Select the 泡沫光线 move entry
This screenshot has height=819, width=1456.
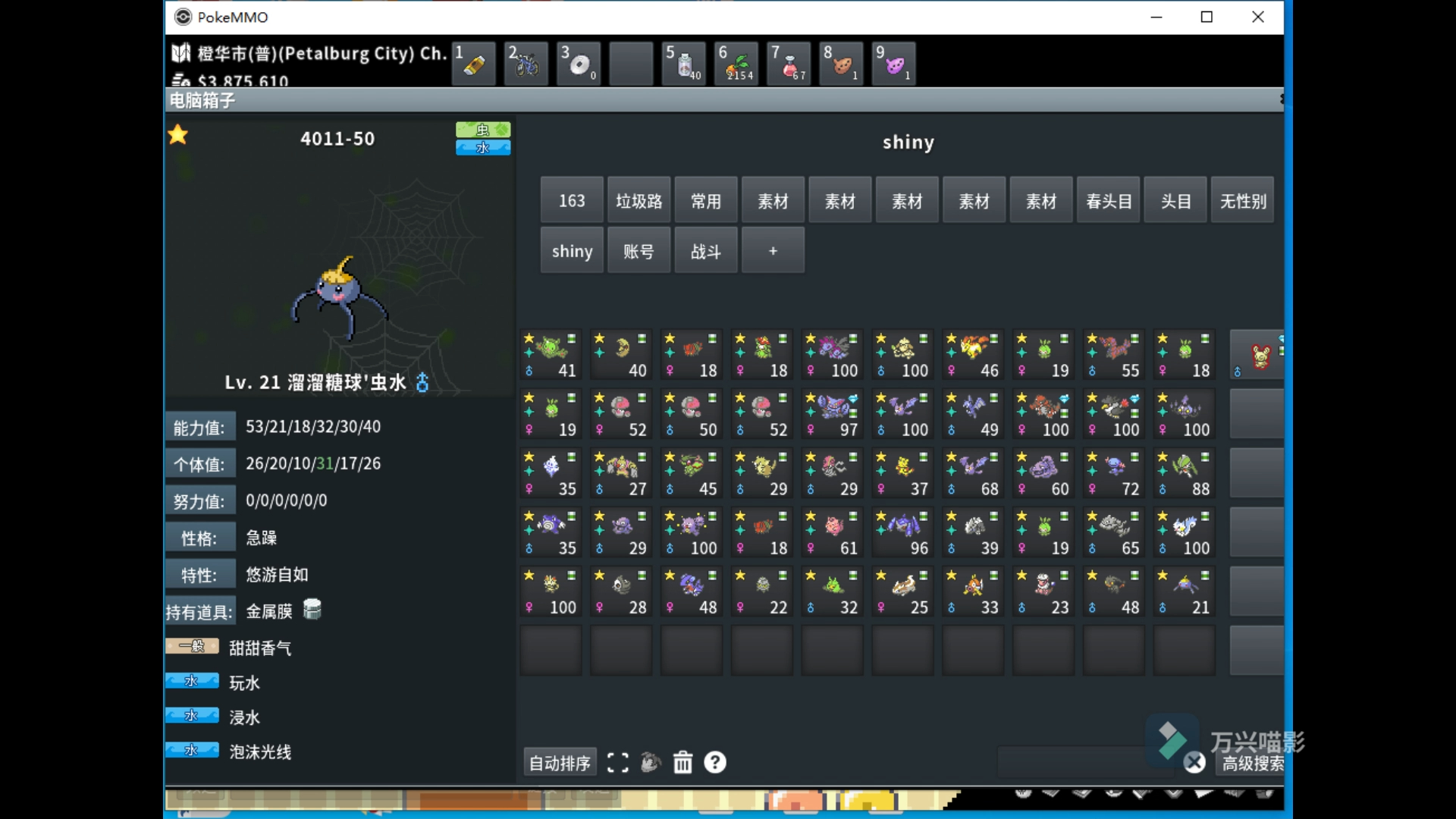point(259,752)
